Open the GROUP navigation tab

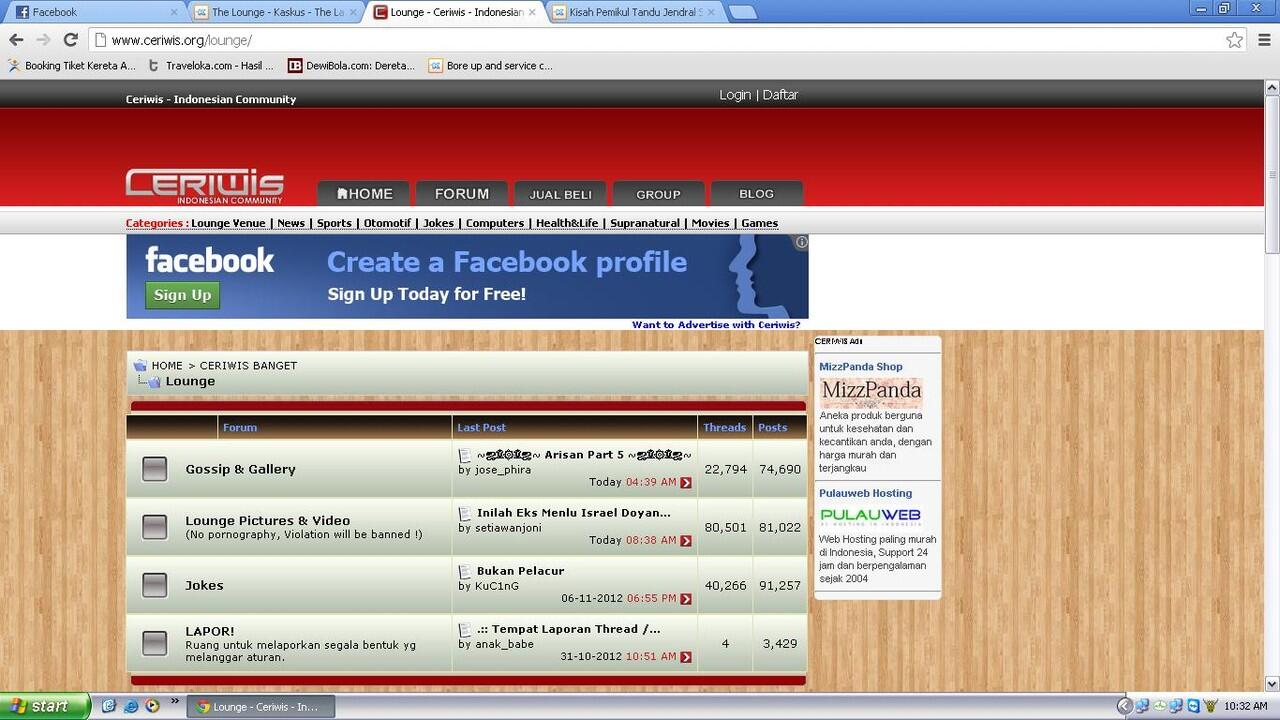click(x=658, y=194)
